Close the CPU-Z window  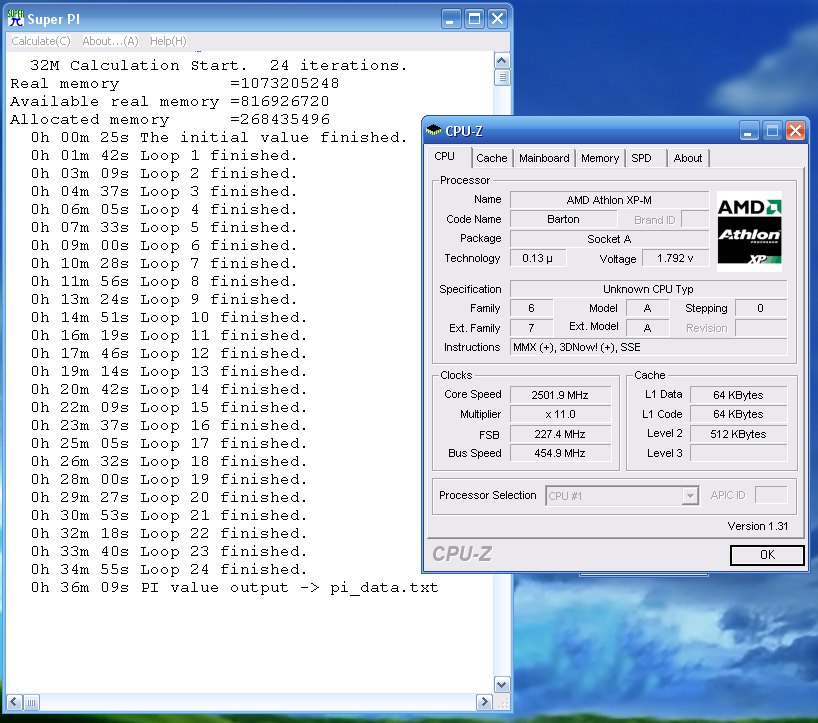(795, 131)
